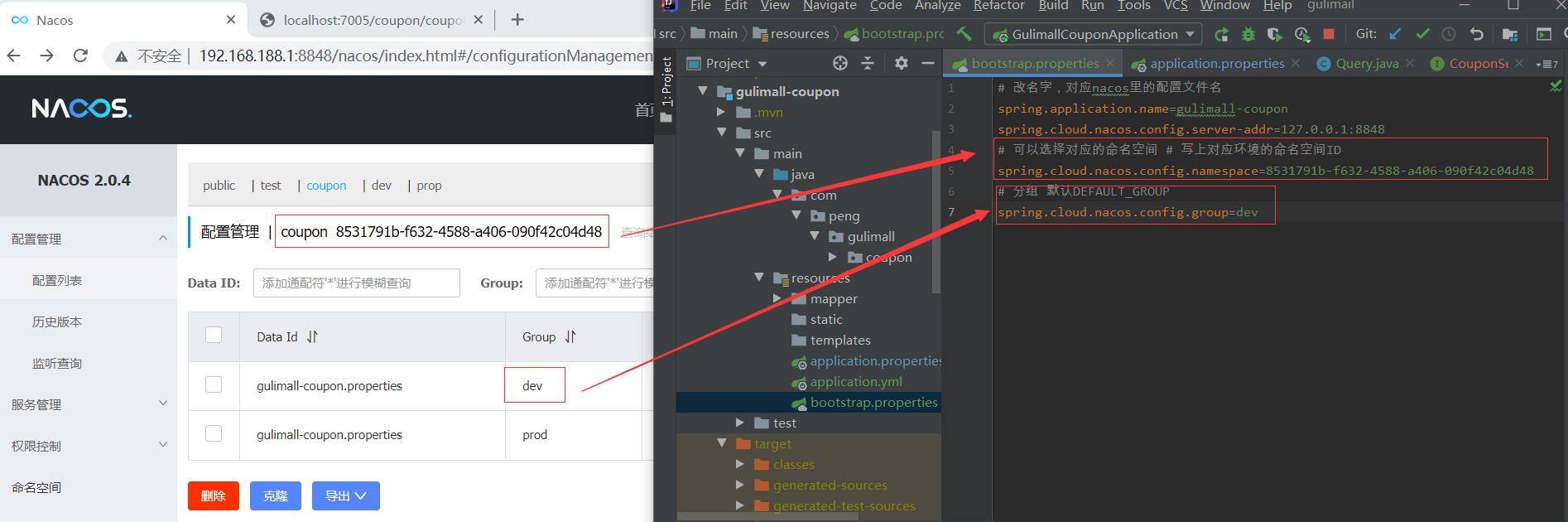Select the public namespace

(219, 186)
